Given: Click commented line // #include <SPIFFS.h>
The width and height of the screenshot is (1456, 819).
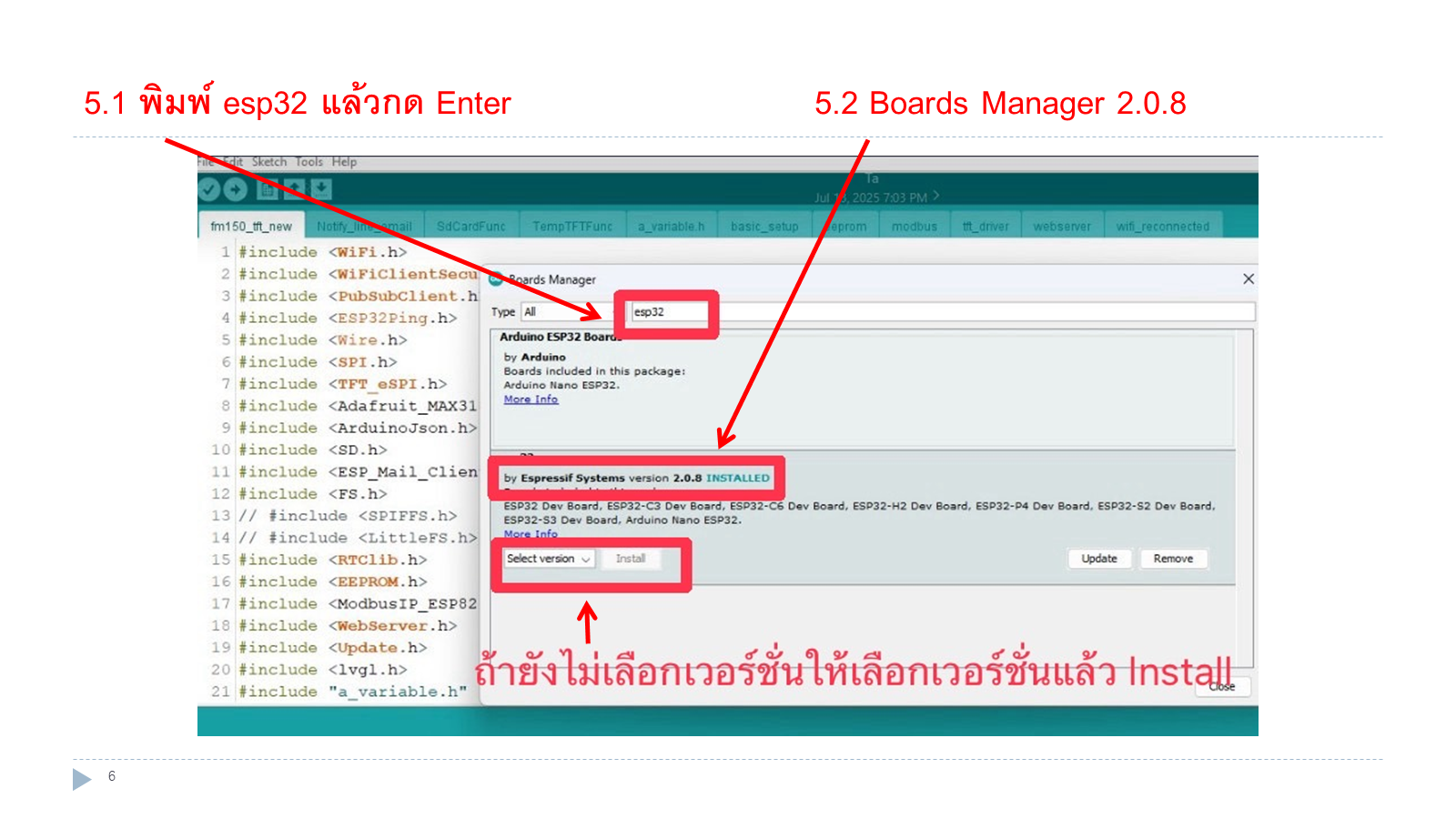Looking at the screenshot, I should coord(348,515).
